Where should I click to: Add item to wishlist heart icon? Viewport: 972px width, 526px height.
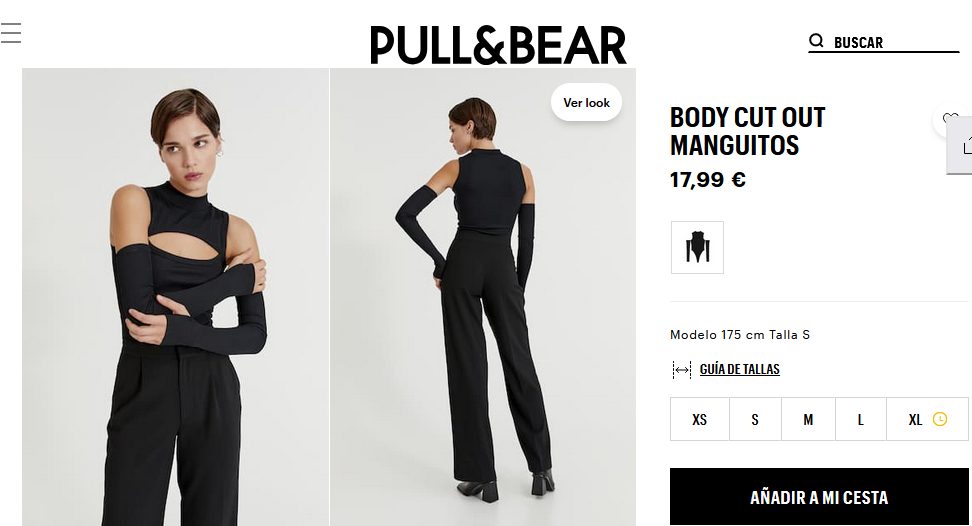950,118
